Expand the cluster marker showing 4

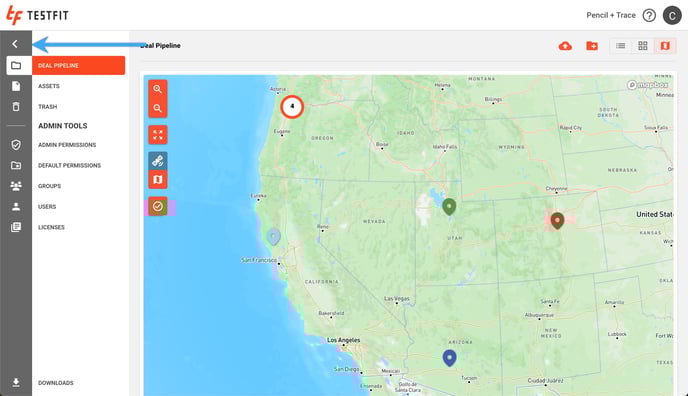click(x=292, y=107)
